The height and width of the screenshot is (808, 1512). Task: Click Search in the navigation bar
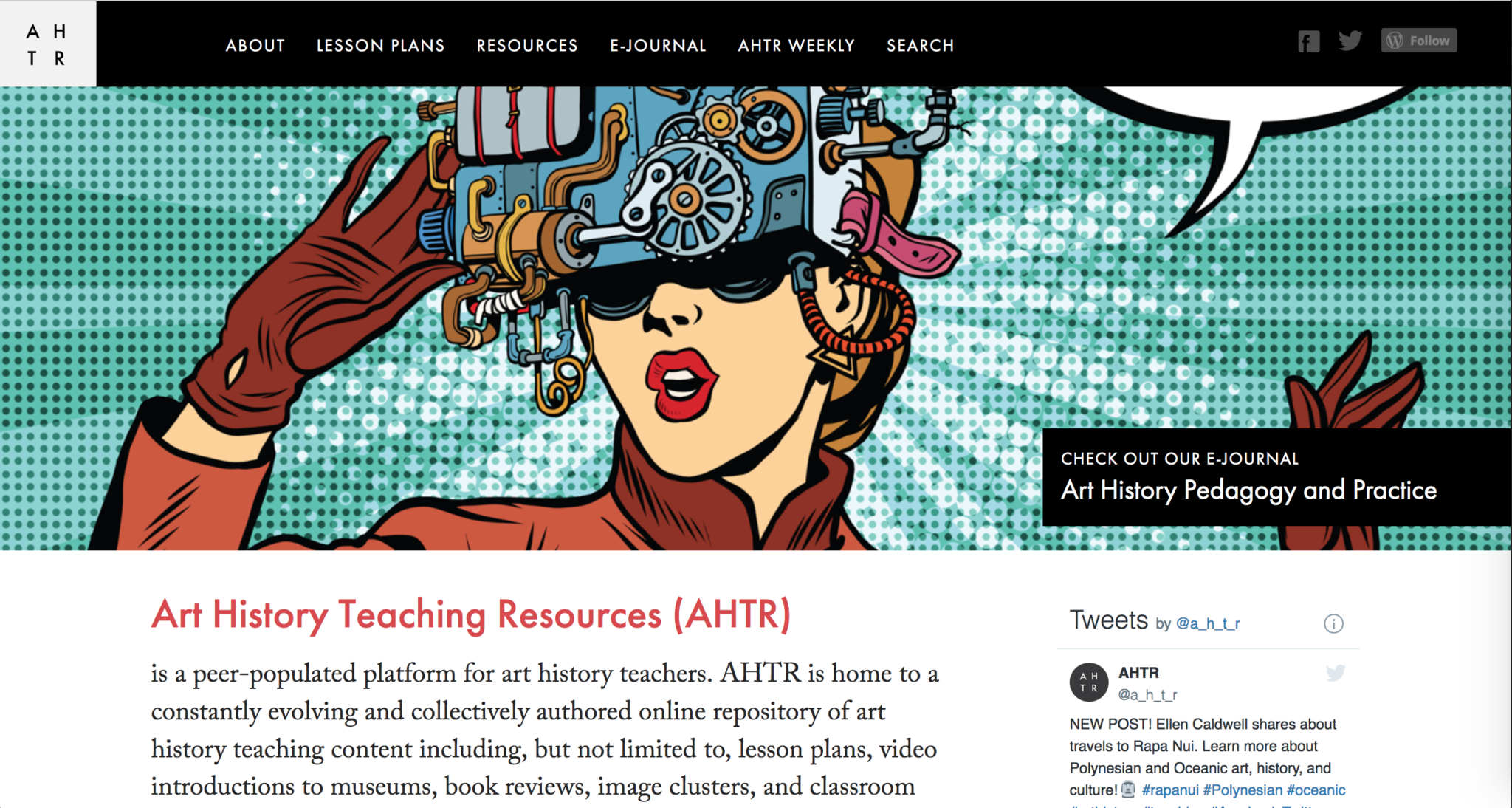pos(921,46)
